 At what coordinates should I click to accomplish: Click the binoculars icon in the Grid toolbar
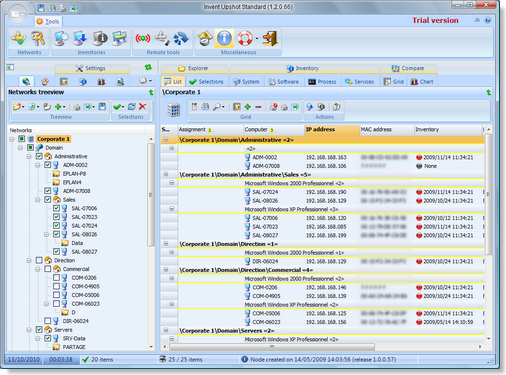pyautogui.click(x=205, y=107)
